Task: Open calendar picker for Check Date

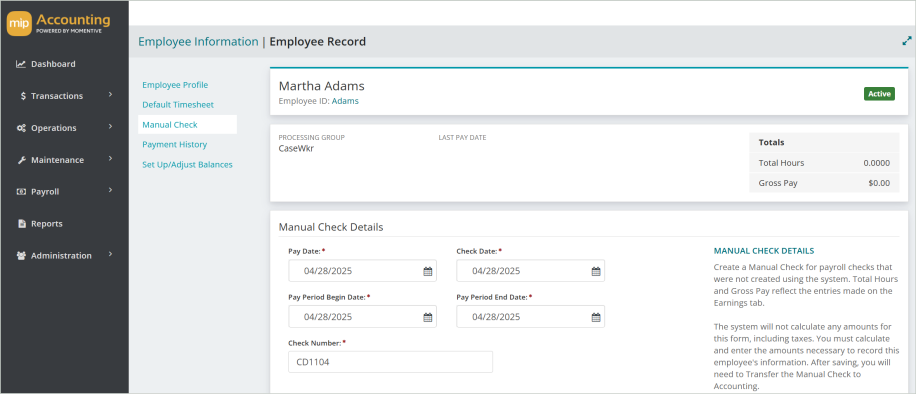Action: click(x=596, y=271)
